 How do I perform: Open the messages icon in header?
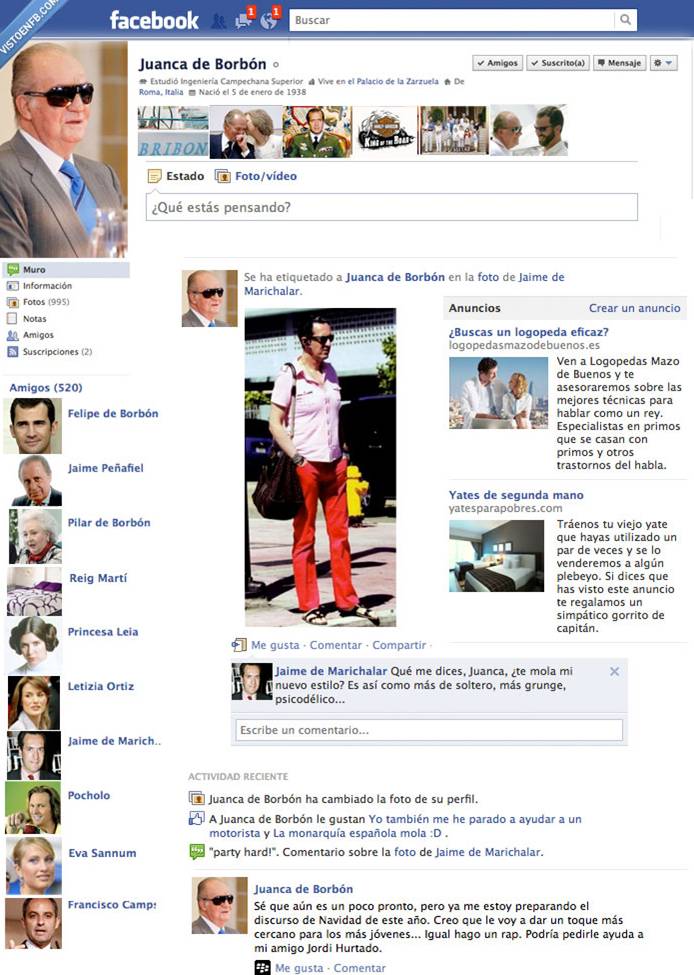point(243,20)
